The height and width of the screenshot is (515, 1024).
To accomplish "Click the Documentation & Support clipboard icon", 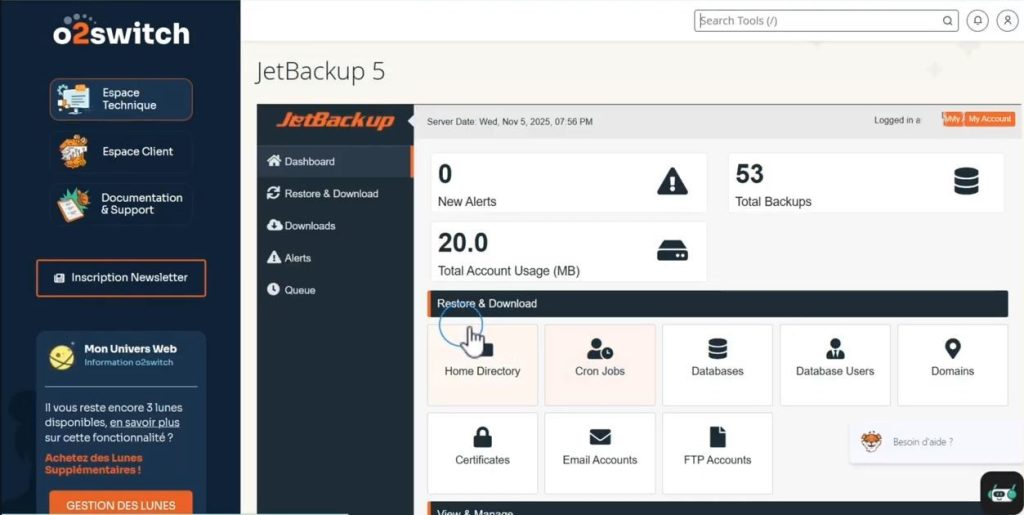I will click(74, 204).
